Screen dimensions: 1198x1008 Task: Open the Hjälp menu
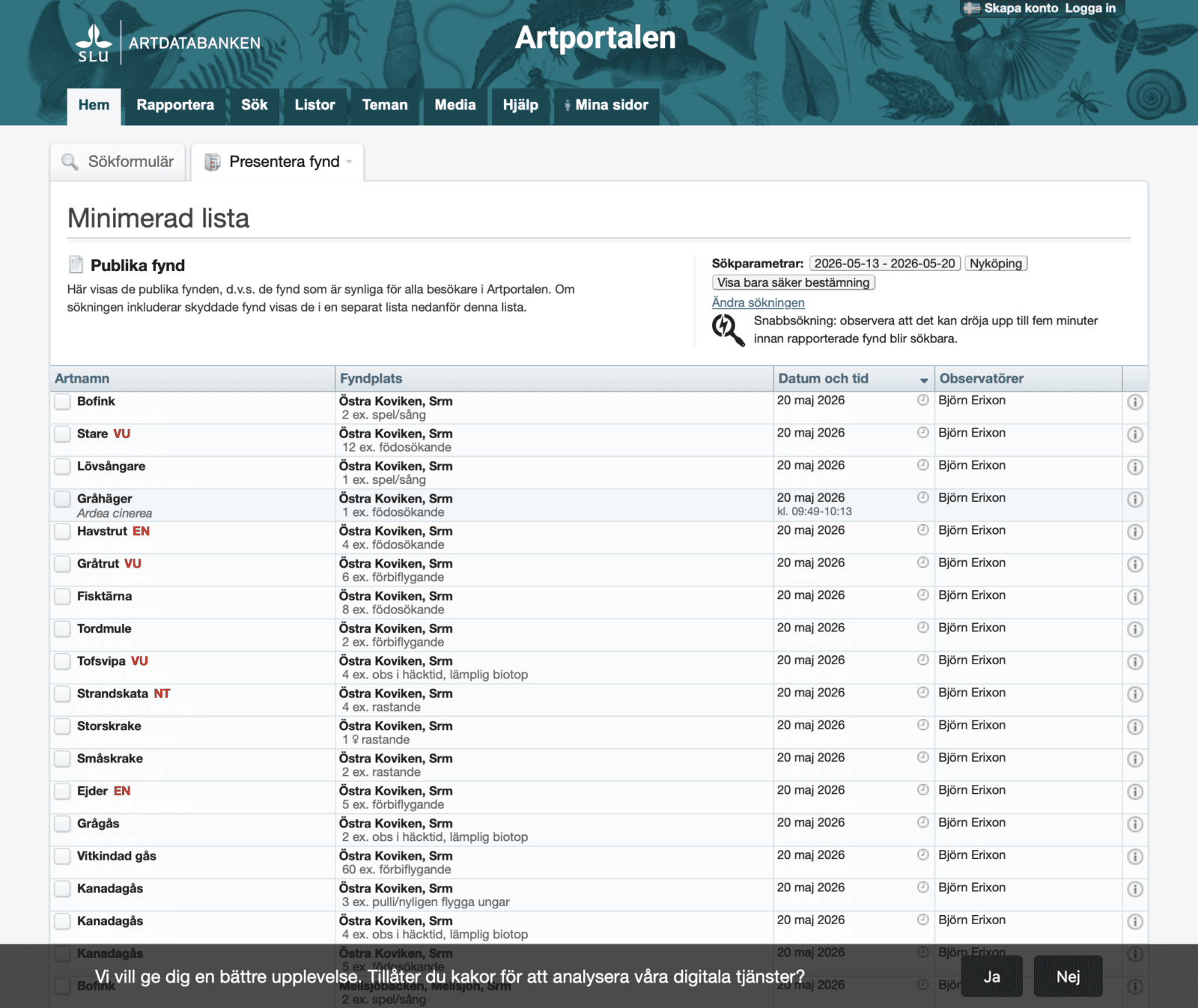tap(520, 106)
